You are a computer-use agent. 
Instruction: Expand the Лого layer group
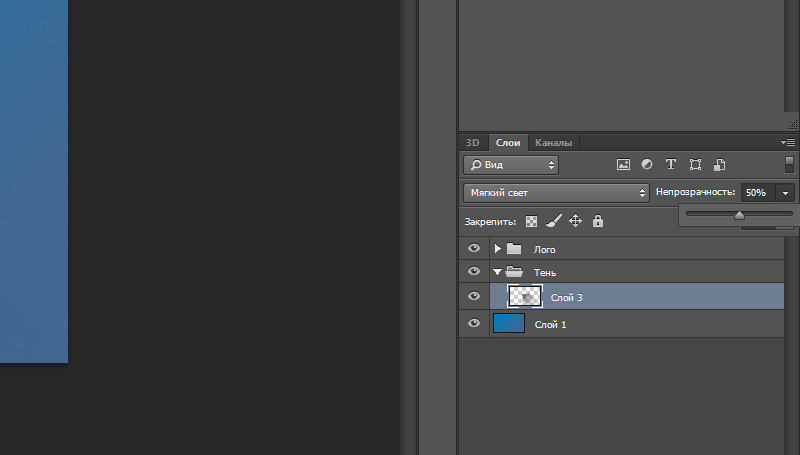click(498, 249)
